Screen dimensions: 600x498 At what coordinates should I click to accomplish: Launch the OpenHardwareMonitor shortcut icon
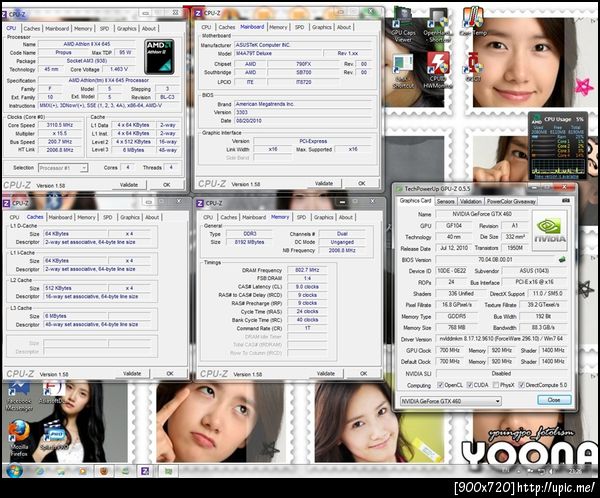click(437, 24)
